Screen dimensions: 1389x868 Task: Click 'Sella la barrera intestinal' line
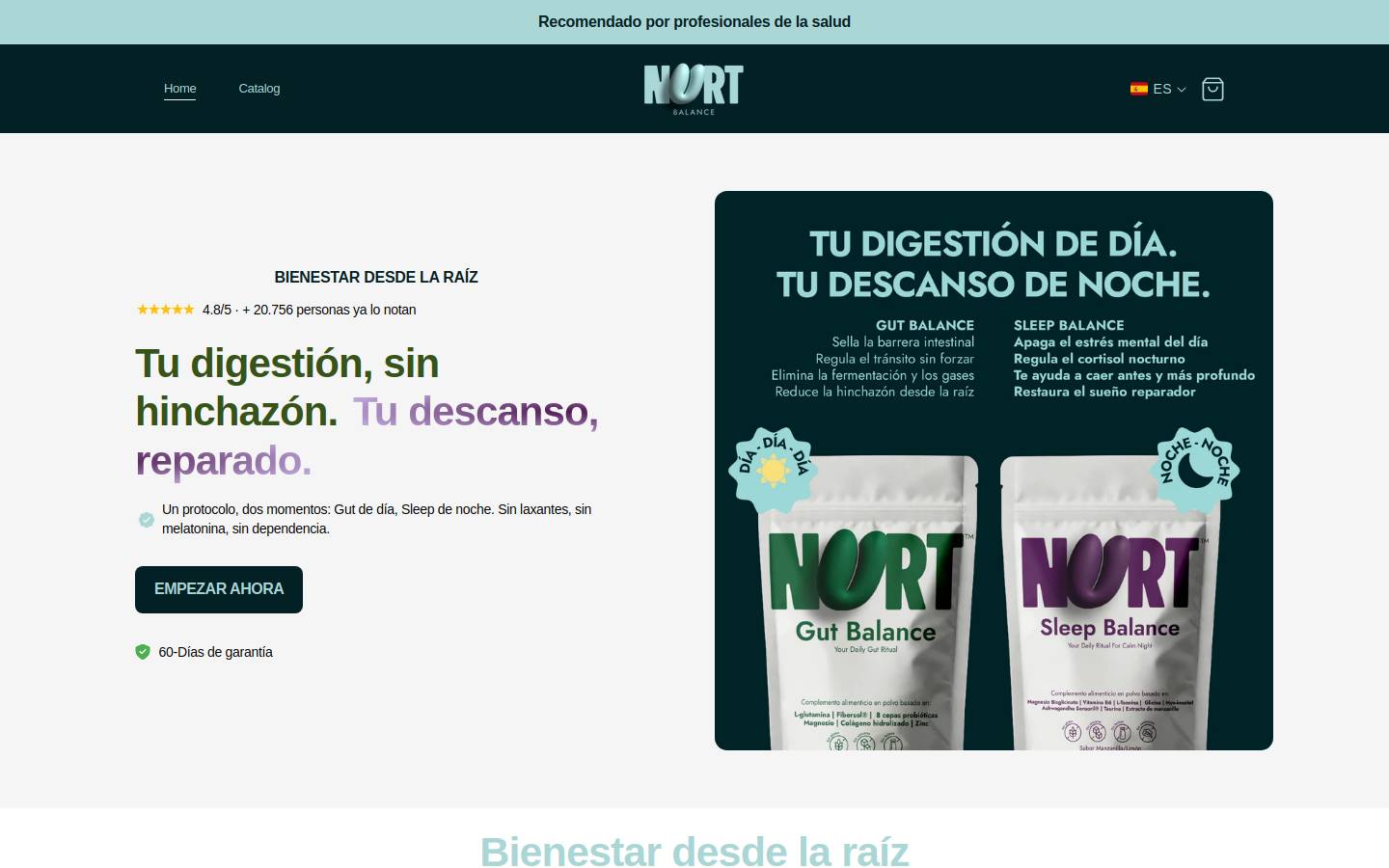(903, 342)
